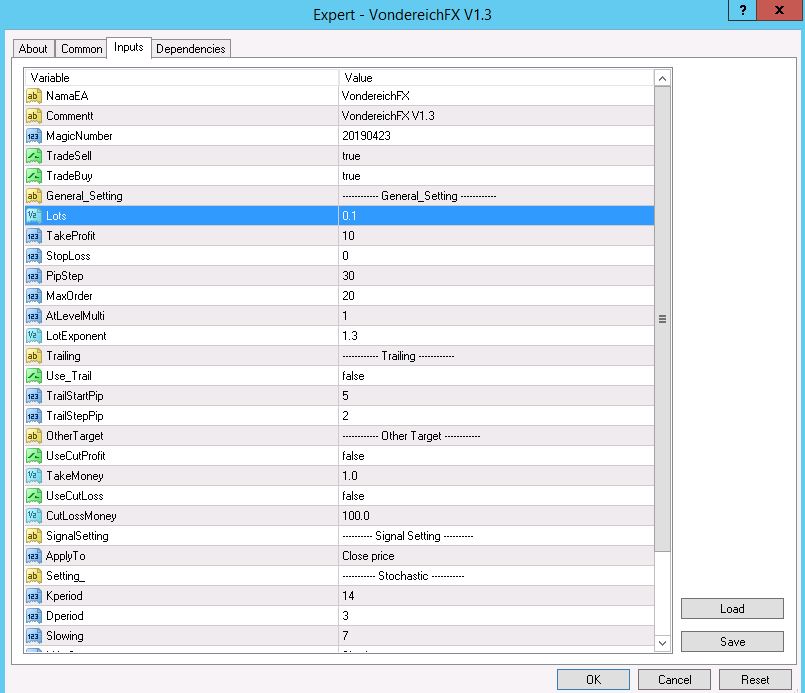This screenshot has width=805, height=693.
Task: Click the scrollbar up arrow
Action: 662,79
